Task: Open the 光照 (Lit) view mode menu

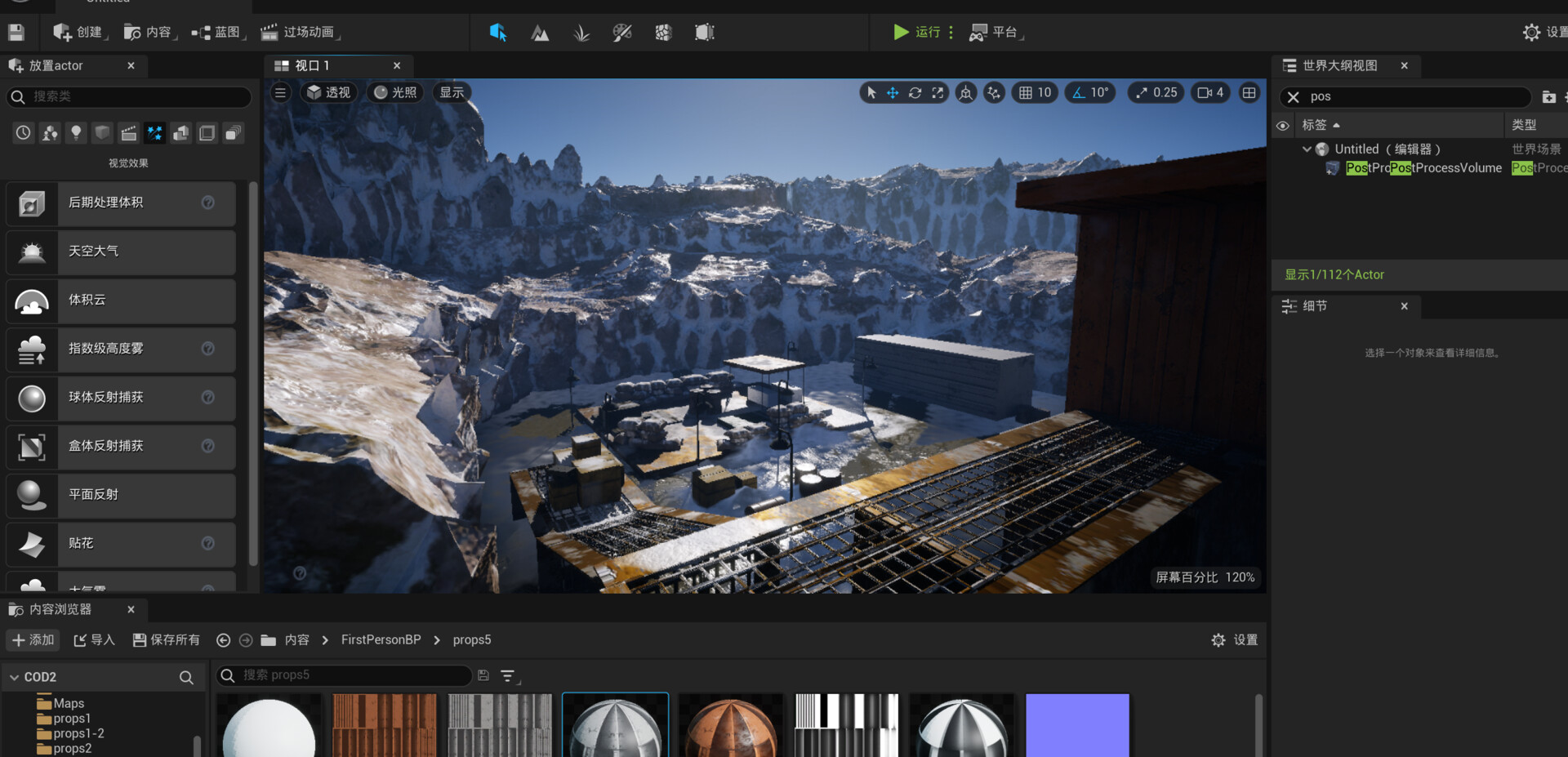Action: click(x=395, y=92)
